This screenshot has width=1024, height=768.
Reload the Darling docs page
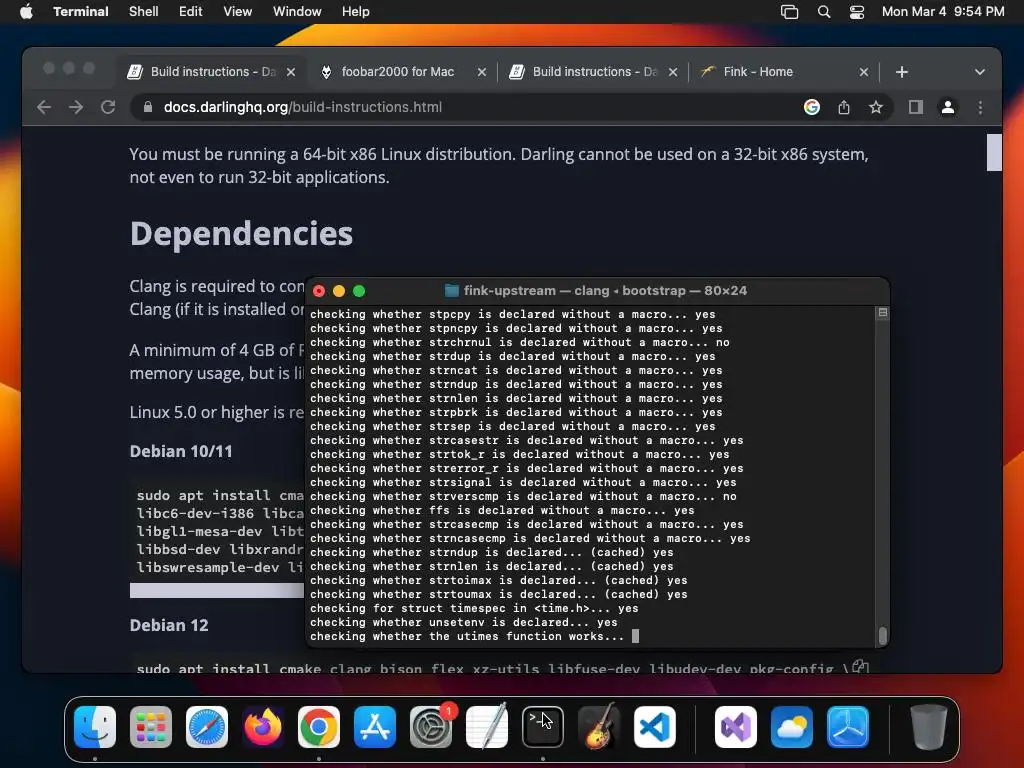(x=108, y=107)
